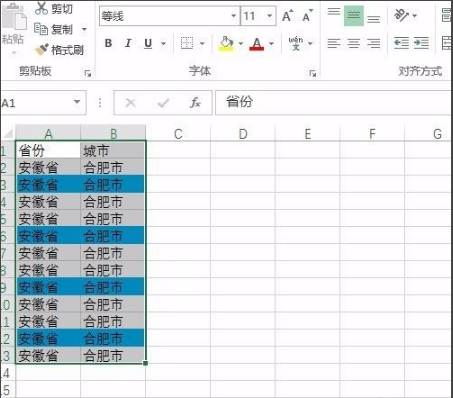This screenshot has width=453, height=398.
Task: Click the fill handle at the selection's corner
Action: point(145,363)
